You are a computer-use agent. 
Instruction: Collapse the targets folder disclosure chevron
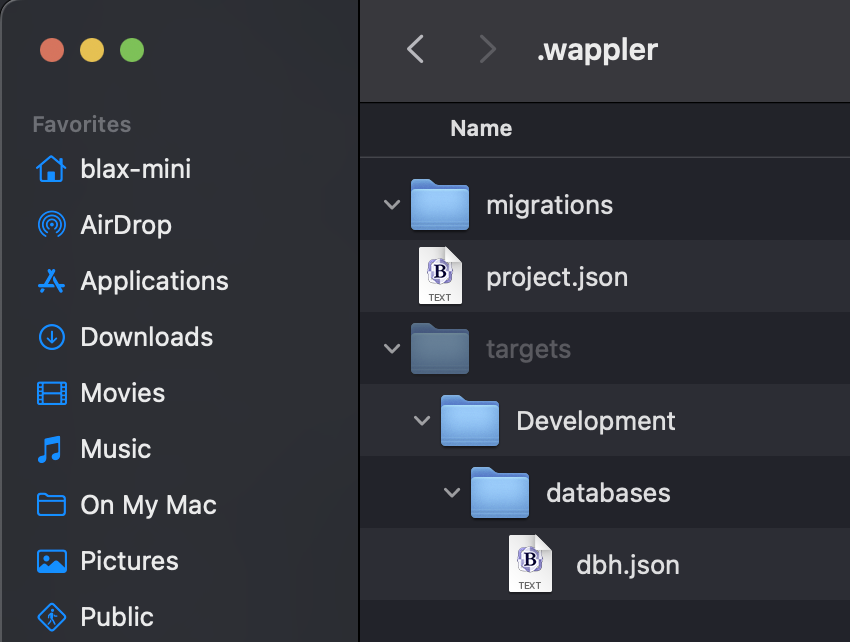point(392,348)
